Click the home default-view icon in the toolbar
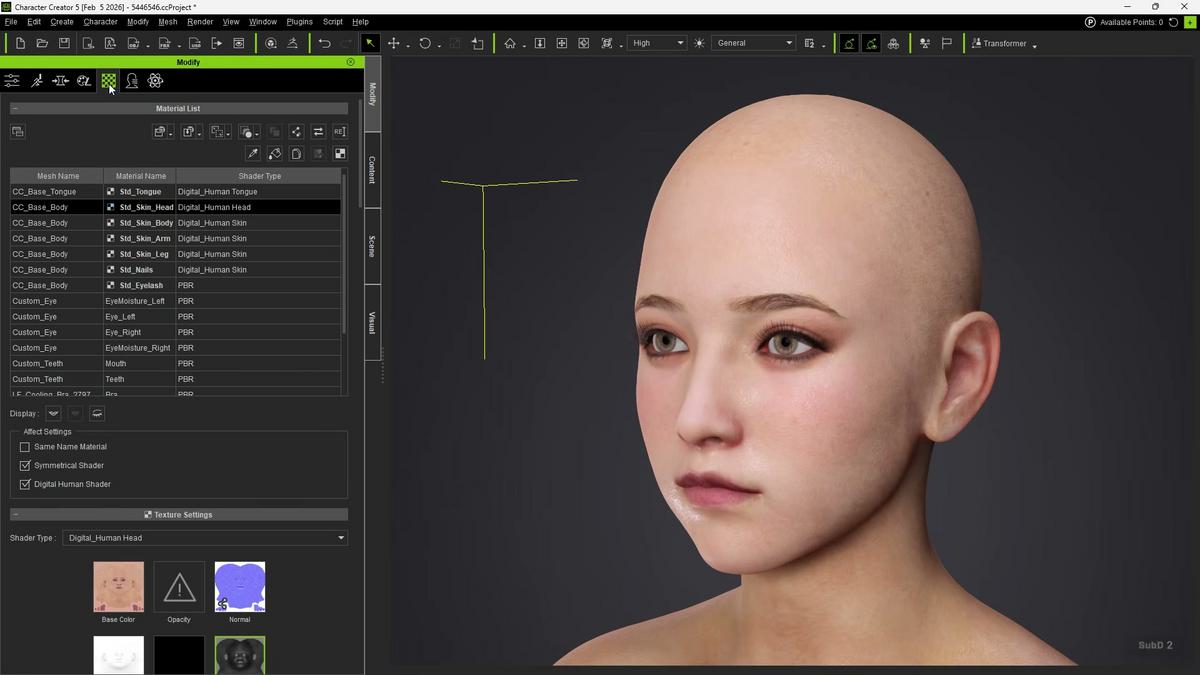 pyautogui.click(x=509, y=43)
